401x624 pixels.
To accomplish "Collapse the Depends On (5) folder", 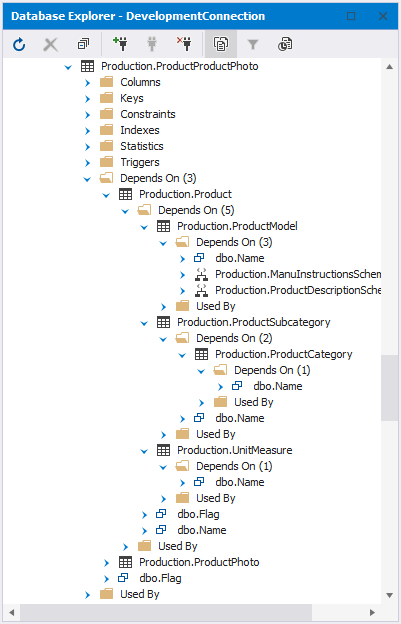I will coord(125,211).
